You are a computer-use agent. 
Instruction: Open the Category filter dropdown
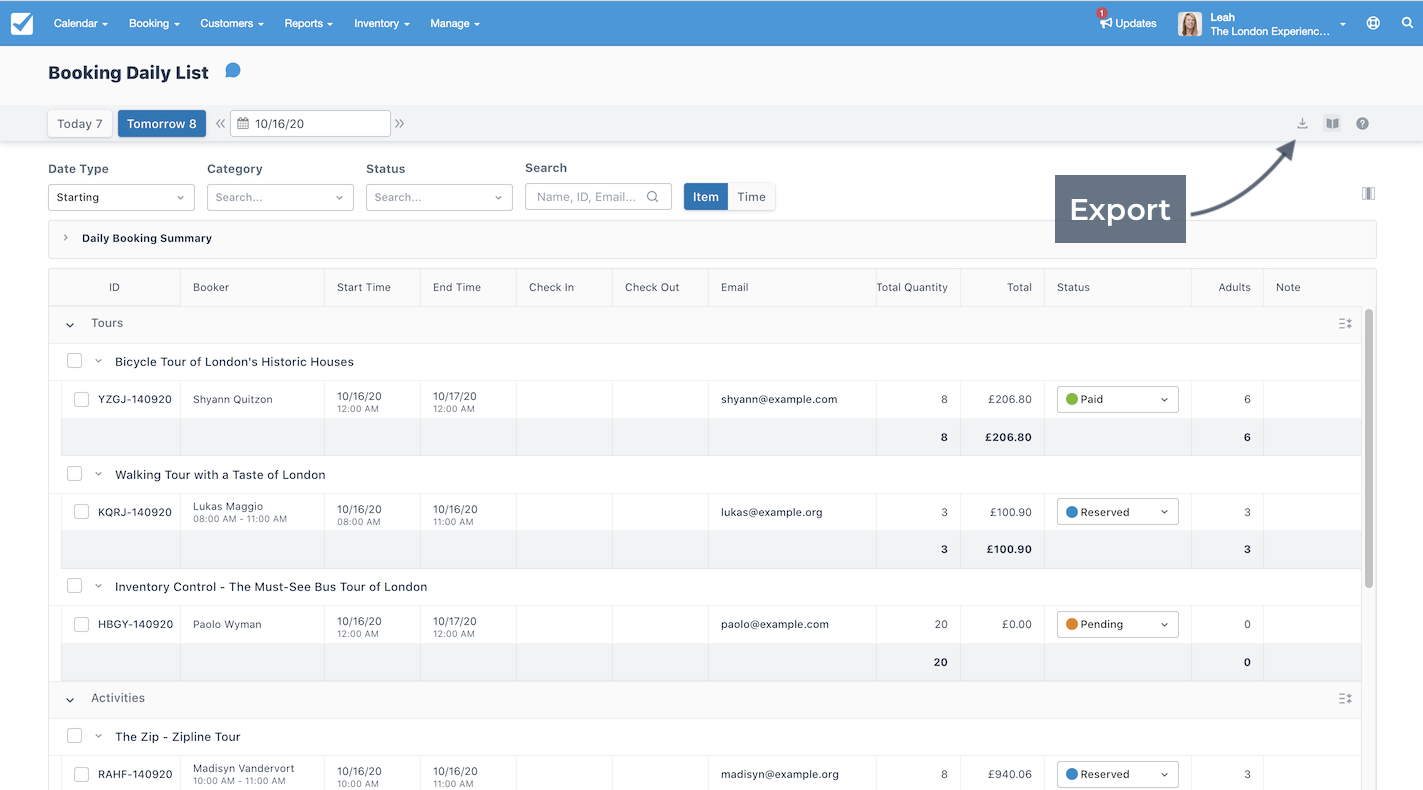(280, 197)
